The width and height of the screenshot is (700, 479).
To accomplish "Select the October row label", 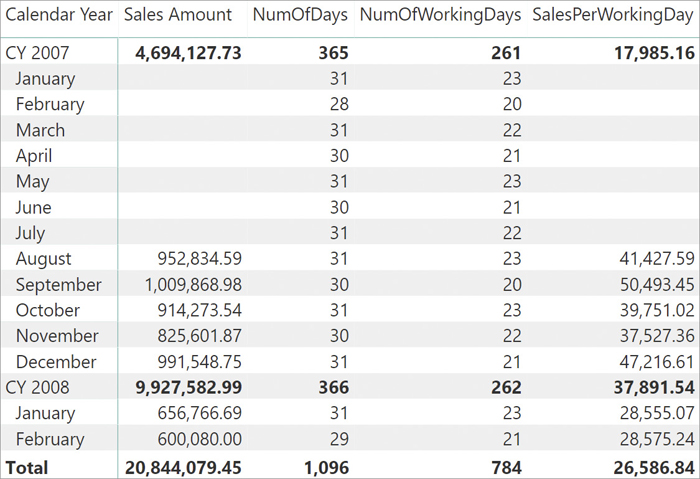I will coord(48,310).
